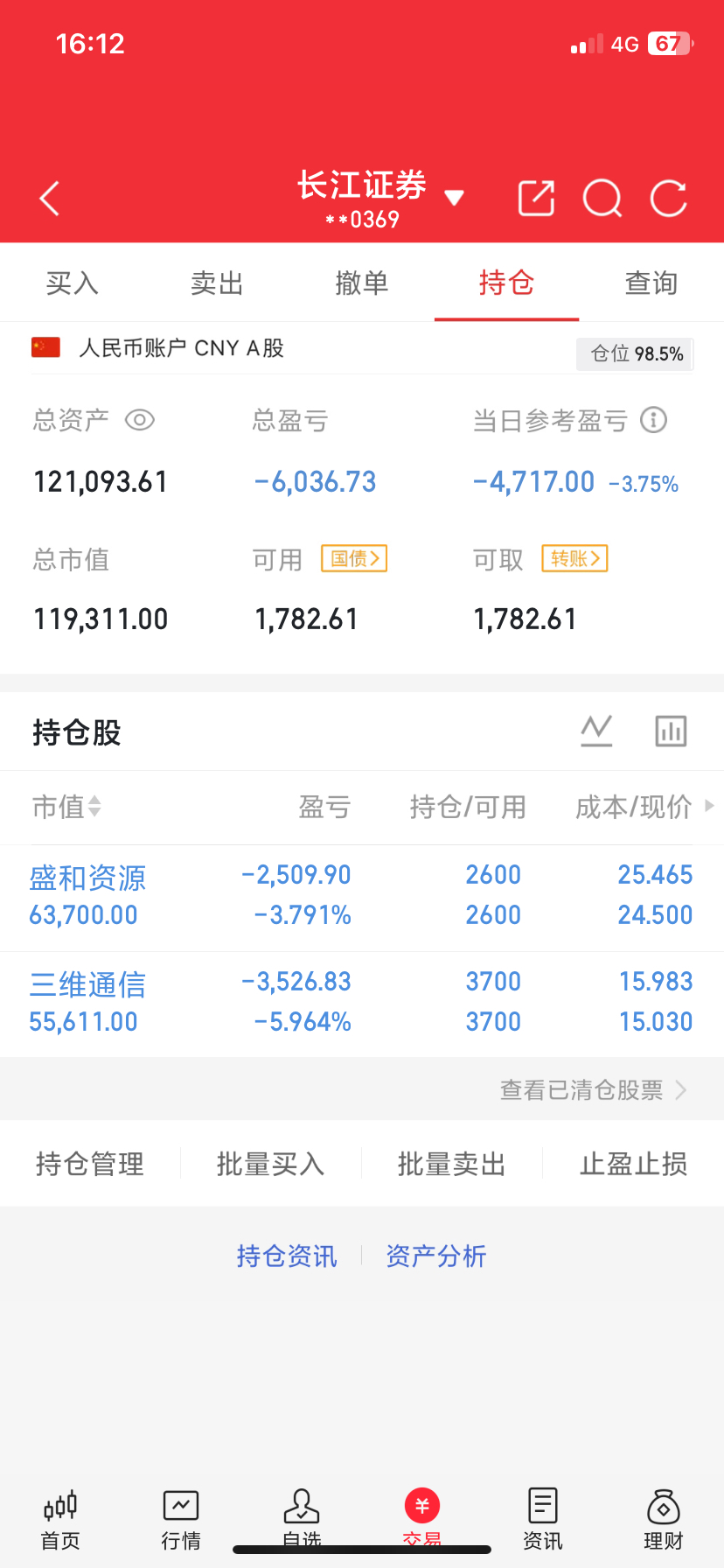Viewport: 724px width, 1568px height.
Task: Open the 三维通信 holding row
Action: pos(362,1004)
